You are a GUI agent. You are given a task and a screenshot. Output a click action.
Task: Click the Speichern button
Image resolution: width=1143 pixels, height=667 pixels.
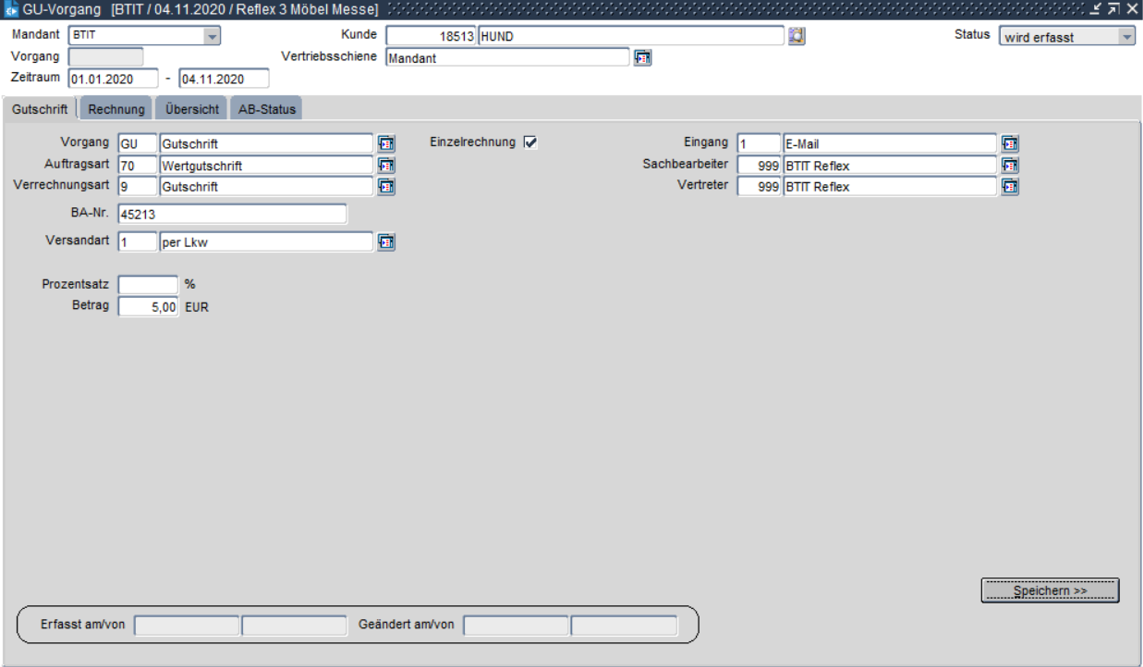click(x=1049, y=591)
